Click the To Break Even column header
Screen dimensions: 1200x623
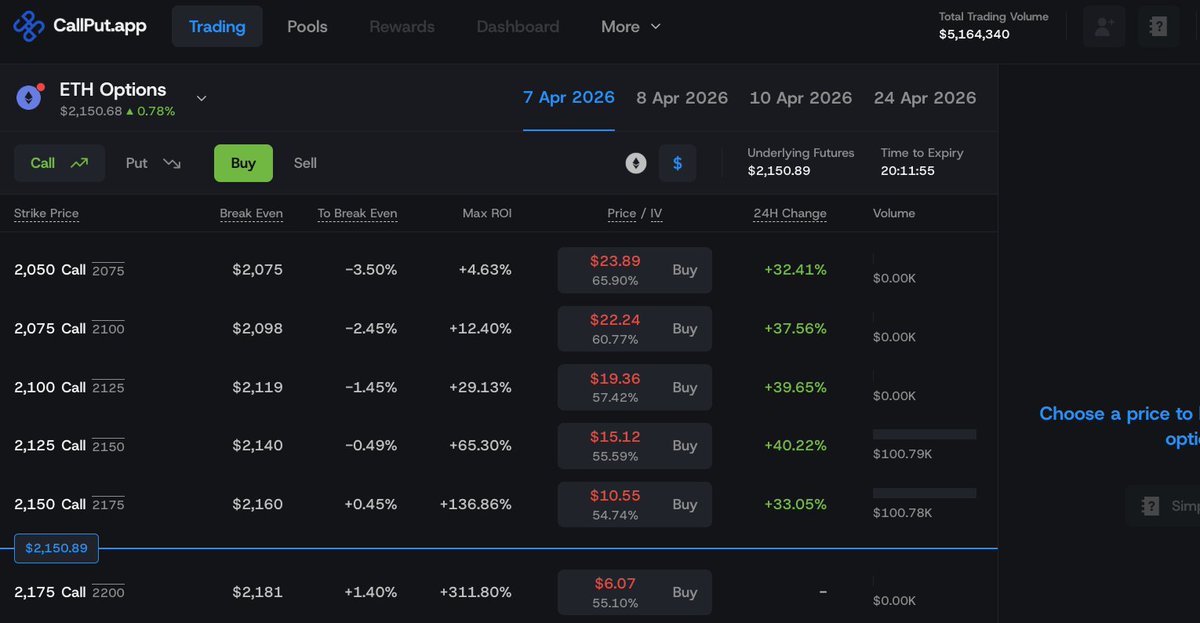(x=357, y=213)
